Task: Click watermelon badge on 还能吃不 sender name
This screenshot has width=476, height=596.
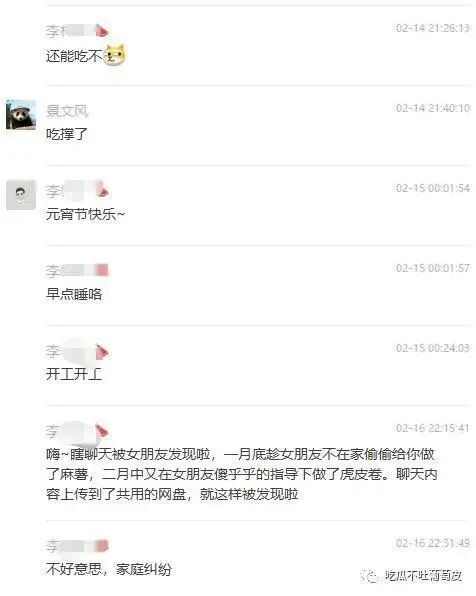Action: (102, 30)
